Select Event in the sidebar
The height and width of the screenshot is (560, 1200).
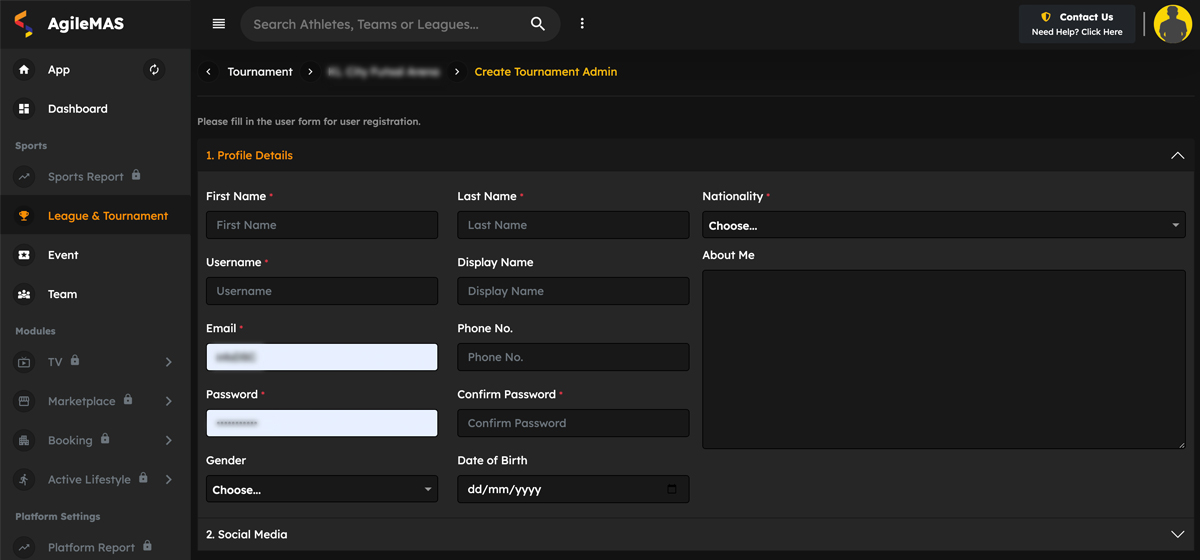[62, 255]
